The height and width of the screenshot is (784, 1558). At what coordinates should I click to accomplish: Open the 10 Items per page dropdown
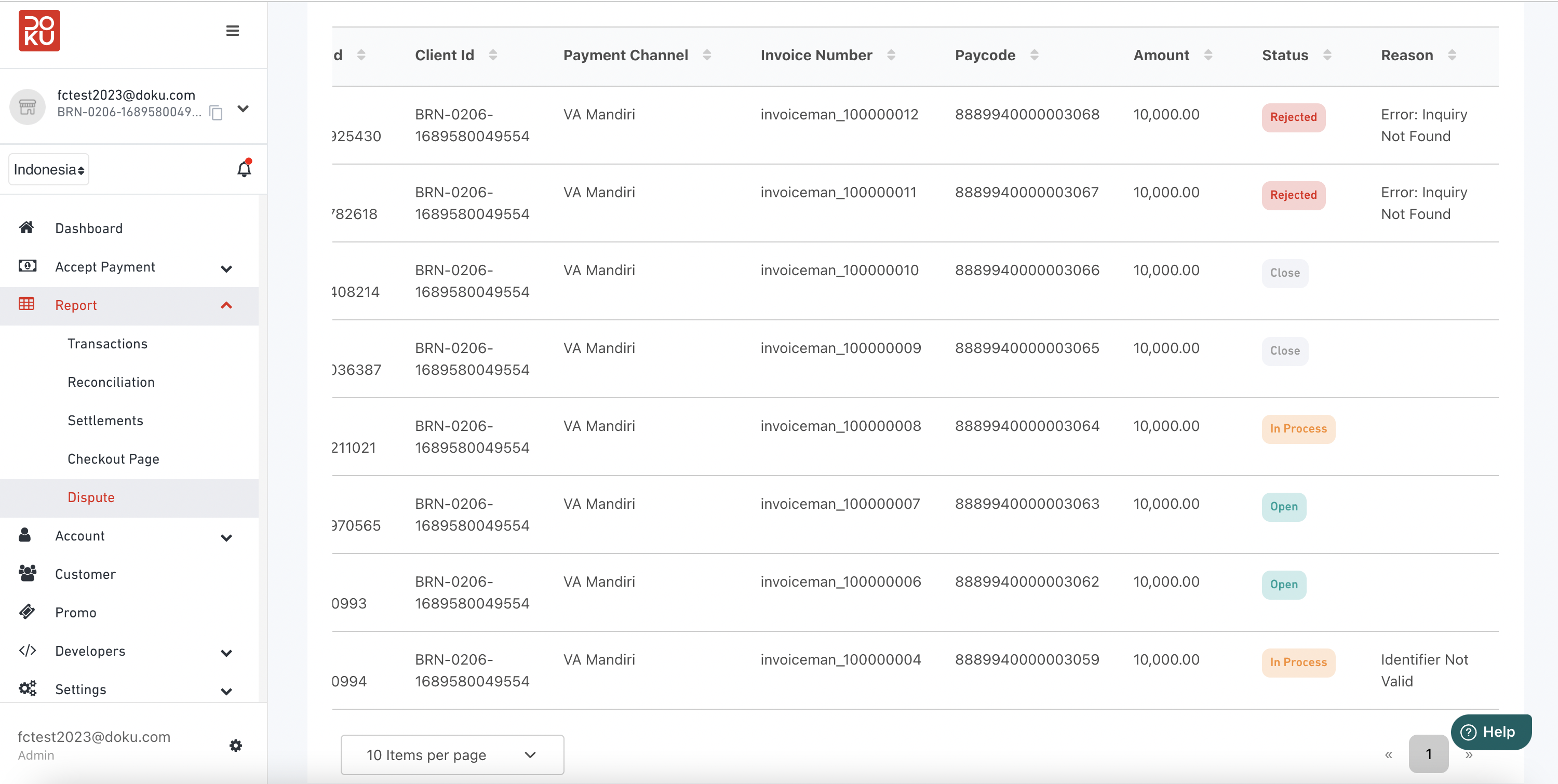coord(451,754)
